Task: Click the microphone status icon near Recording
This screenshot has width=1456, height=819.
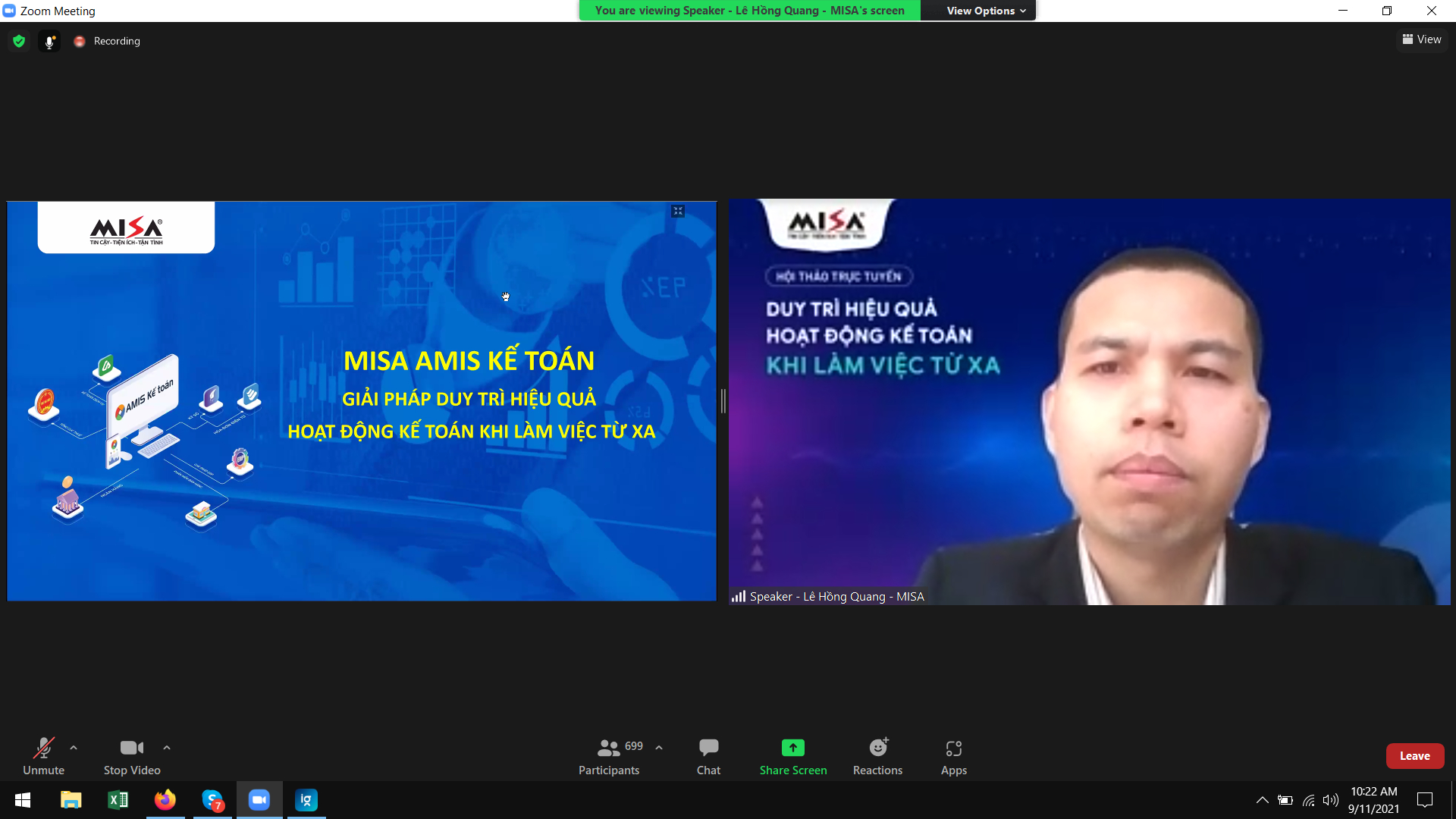Action: coord(49,42)
